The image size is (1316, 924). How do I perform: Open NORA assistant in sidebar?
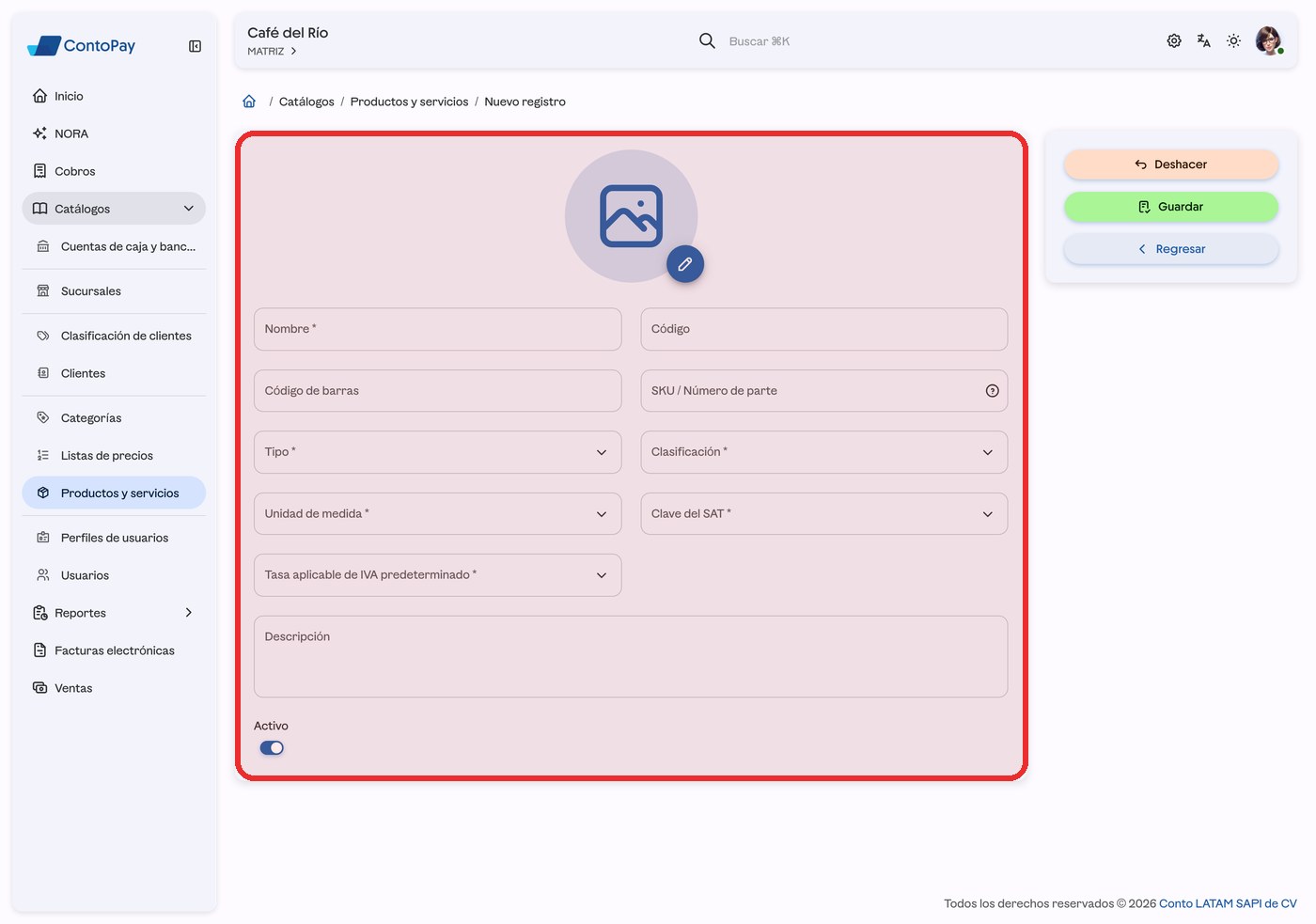pos(114,133)
